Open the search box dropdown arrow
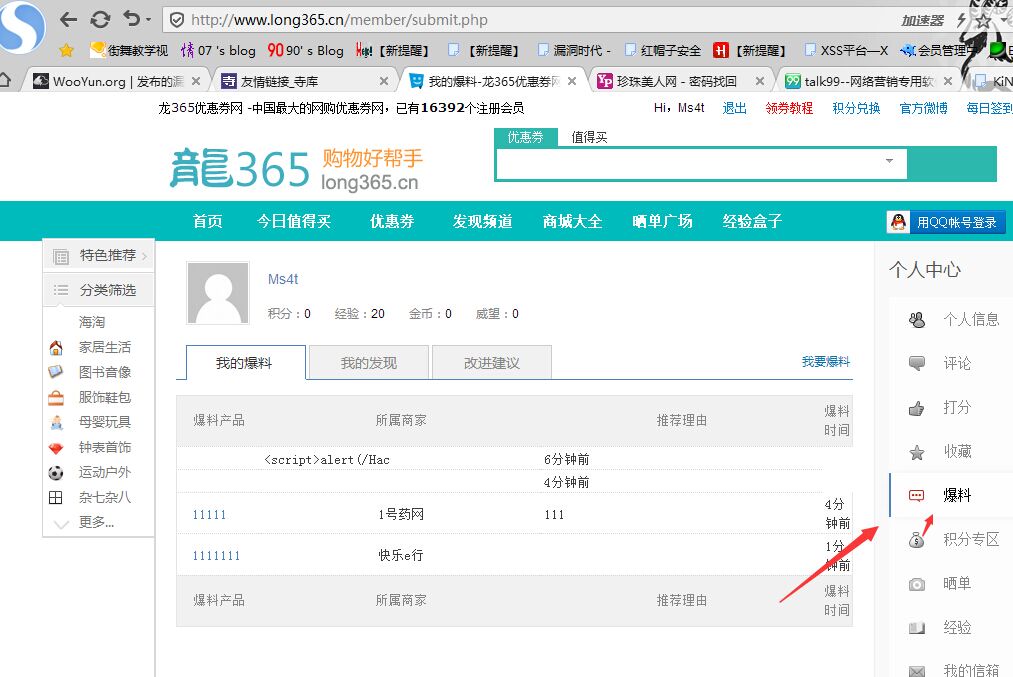 (890, 161)
